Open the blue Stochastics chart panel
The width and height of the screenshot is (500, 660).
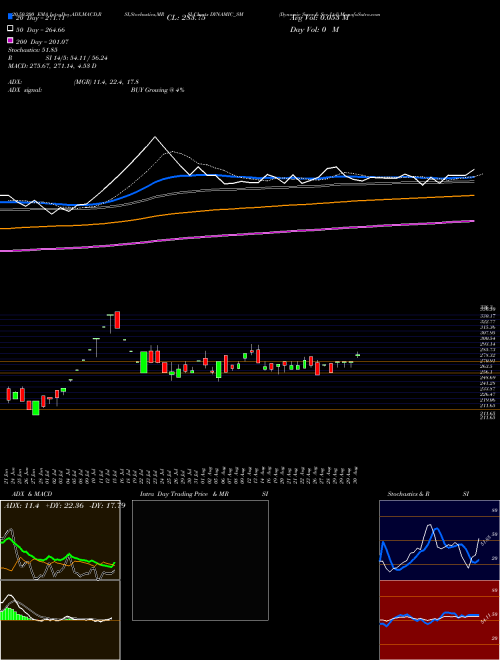[439, 540]
